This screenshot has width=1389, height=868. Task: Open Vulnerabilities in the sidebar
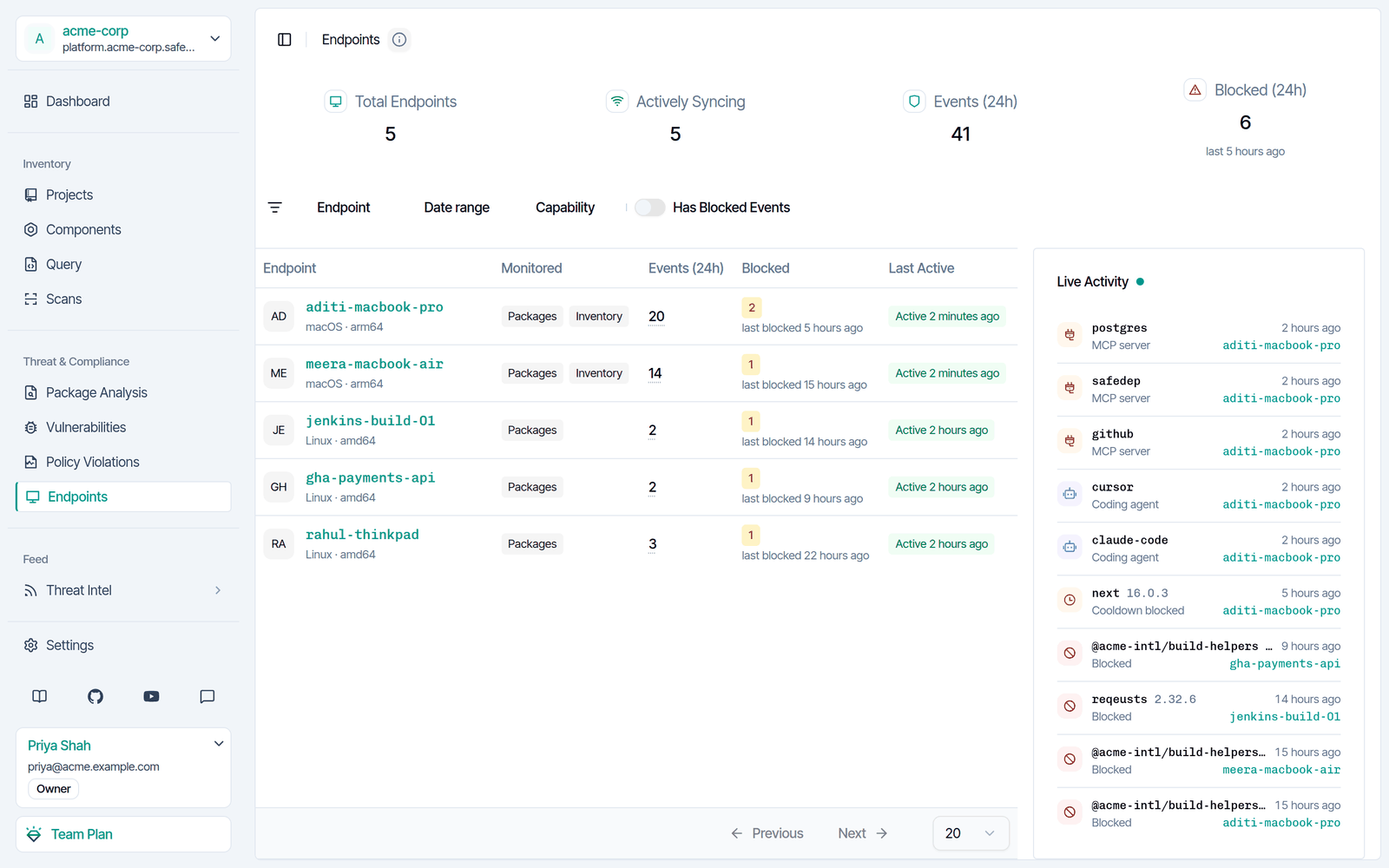tap(123, 428)
